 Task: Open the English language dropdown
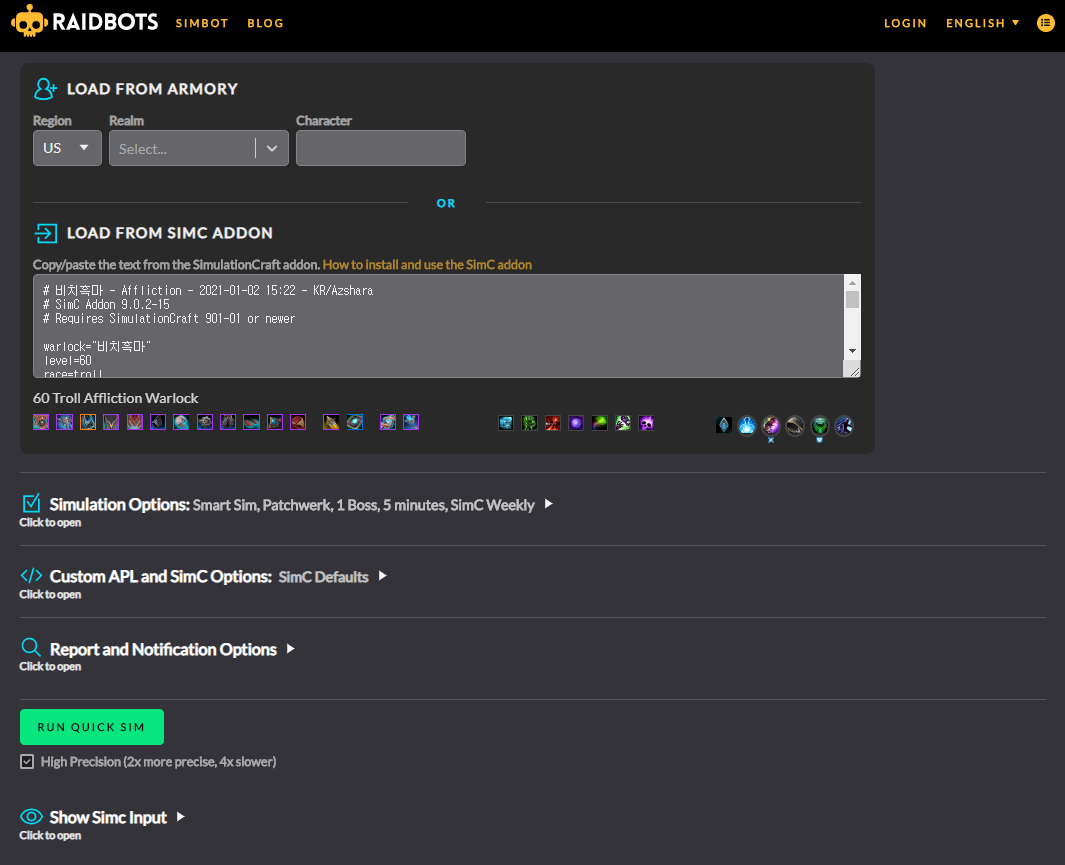point(983,23)
